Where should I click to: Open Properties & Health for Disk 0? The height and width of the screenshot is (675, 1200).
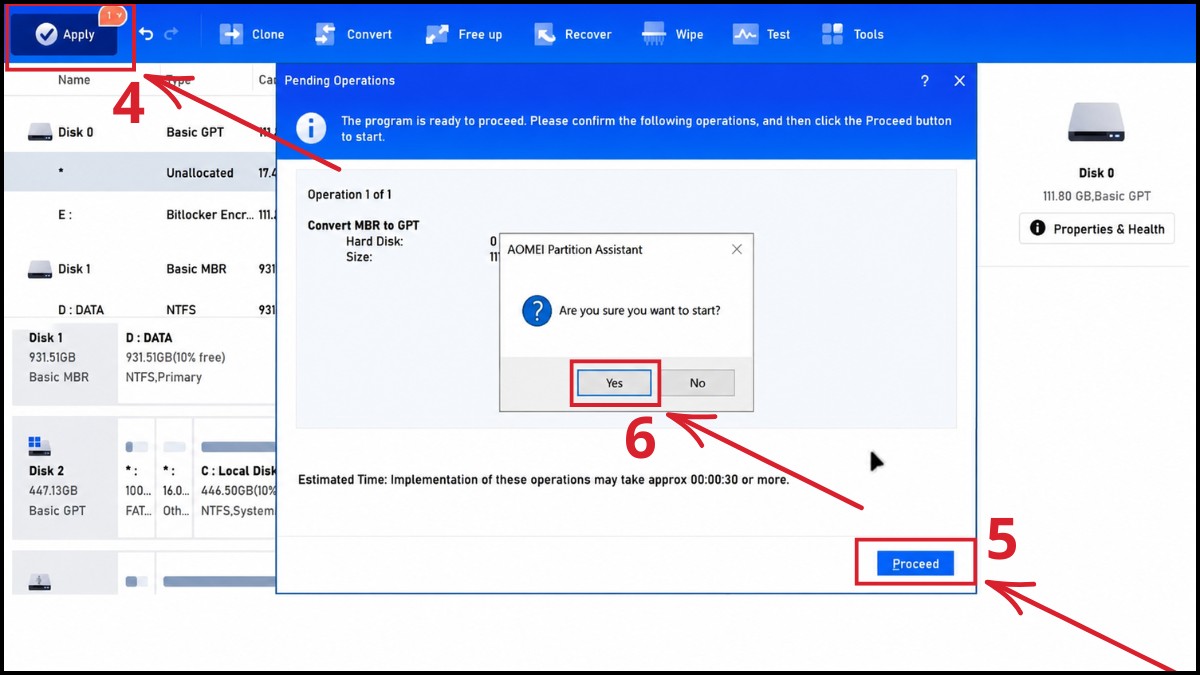[1097, 229]
